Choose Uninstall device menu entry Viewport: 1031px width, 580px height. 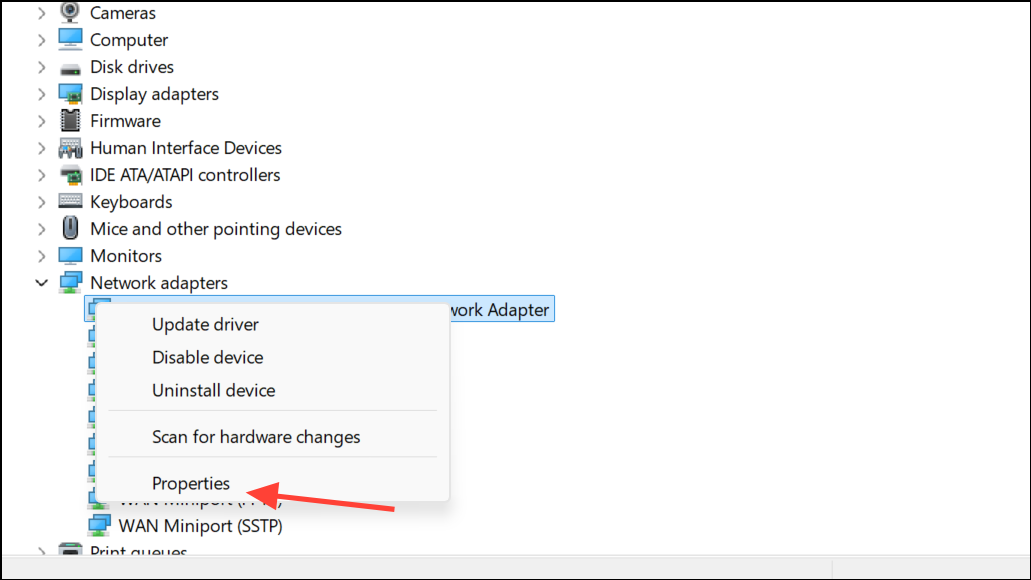coord(213,390)
